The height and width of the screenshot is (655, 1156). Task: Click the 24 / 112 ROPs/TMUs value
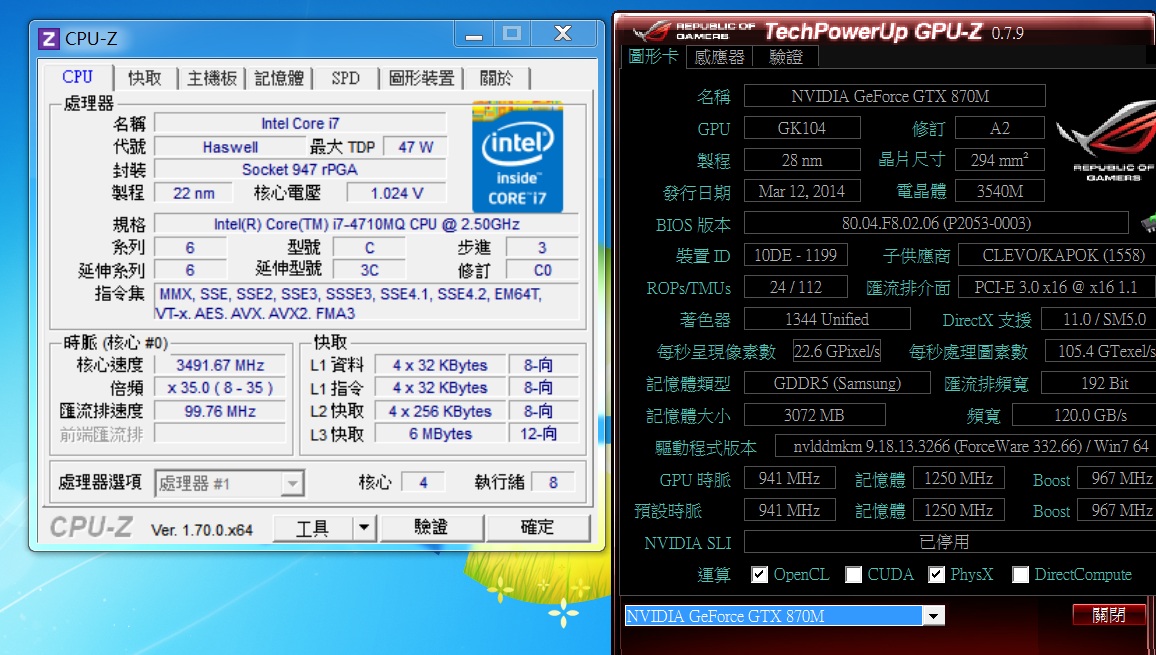795,287
